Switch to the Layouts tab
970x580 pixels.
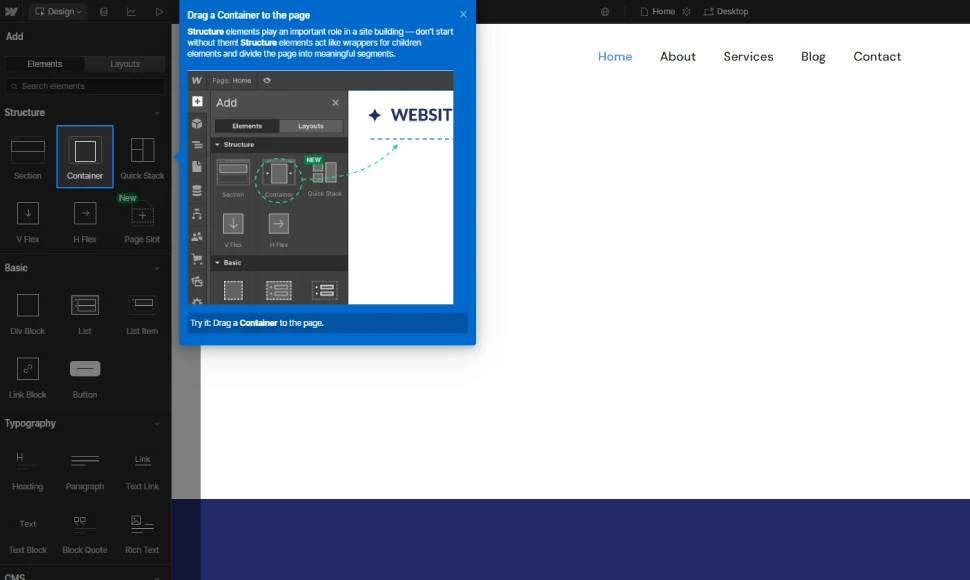click(x=125, y=64)
